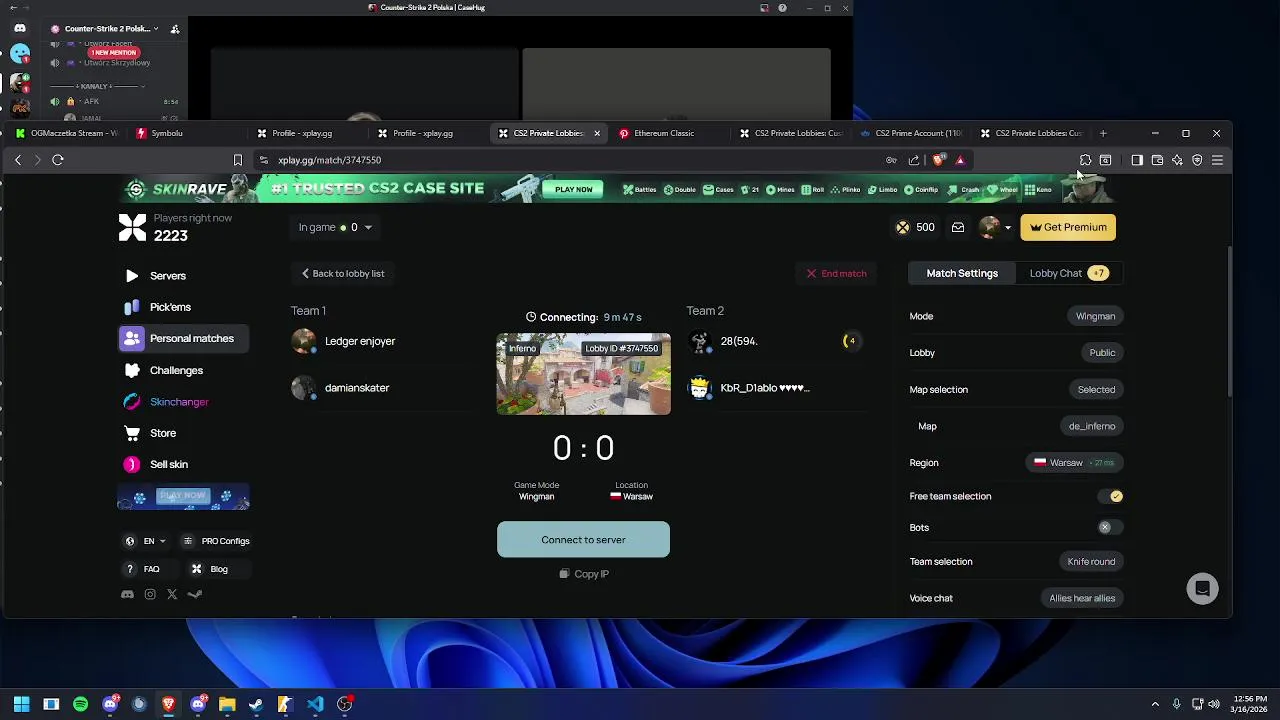This screenshot has height=720, width=1280.
Task: Click the address bar URL
Action: point(330,160)
